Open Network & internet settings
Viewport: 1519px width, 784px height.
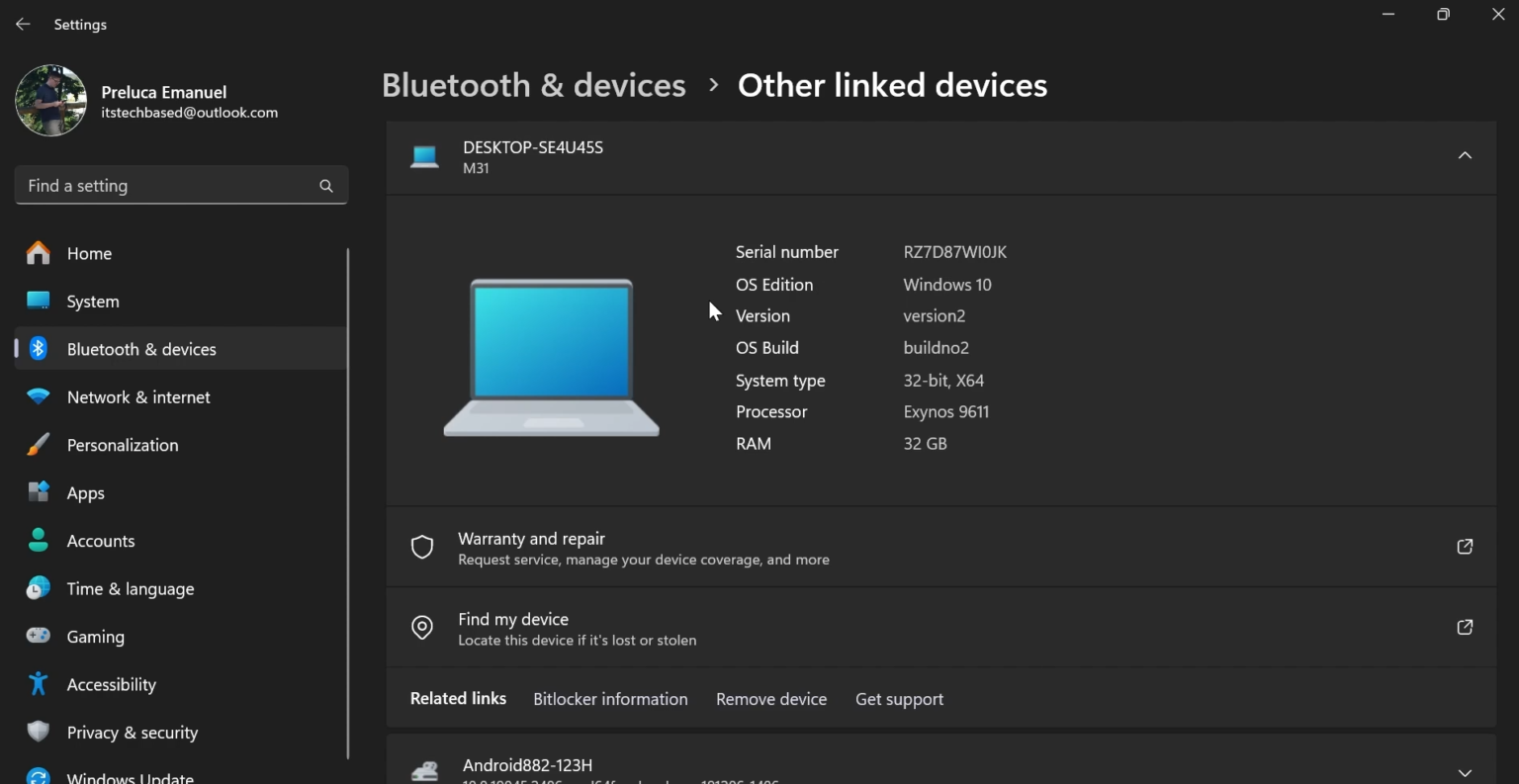pyautogui.click(x=181, y=397)
